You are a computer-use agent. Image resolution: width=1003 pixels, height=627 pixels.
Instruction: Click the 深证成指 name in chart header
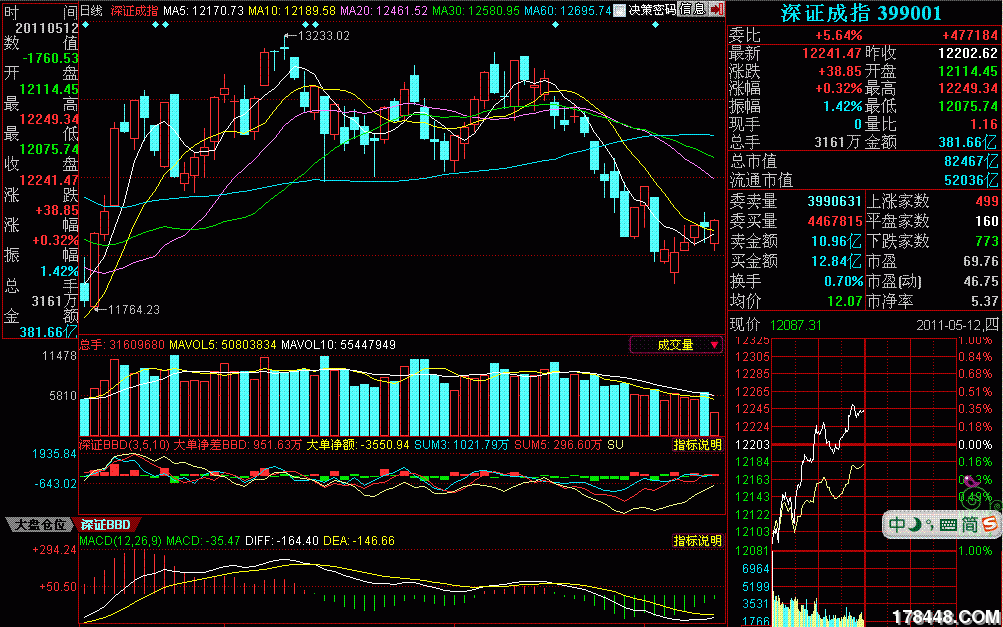coord(133,10)
